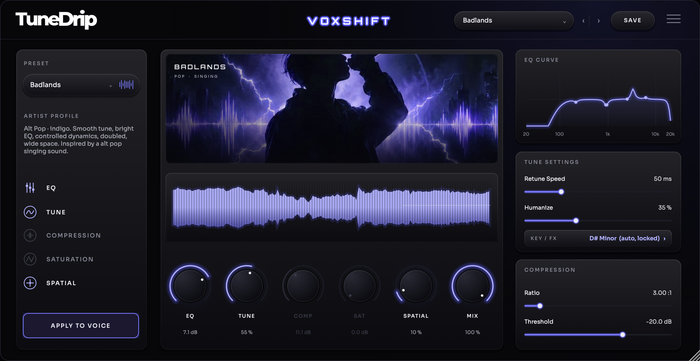700x361 pixels.
Task: Click the waveform icon beside Badlands preset
Action: click(x=126, y=85)
